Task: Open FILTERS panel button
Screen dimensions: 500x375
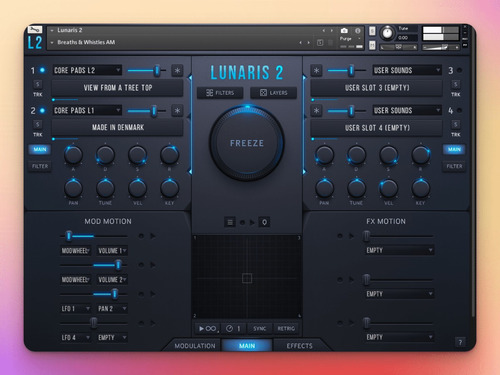Action: (x=220, y=93)
